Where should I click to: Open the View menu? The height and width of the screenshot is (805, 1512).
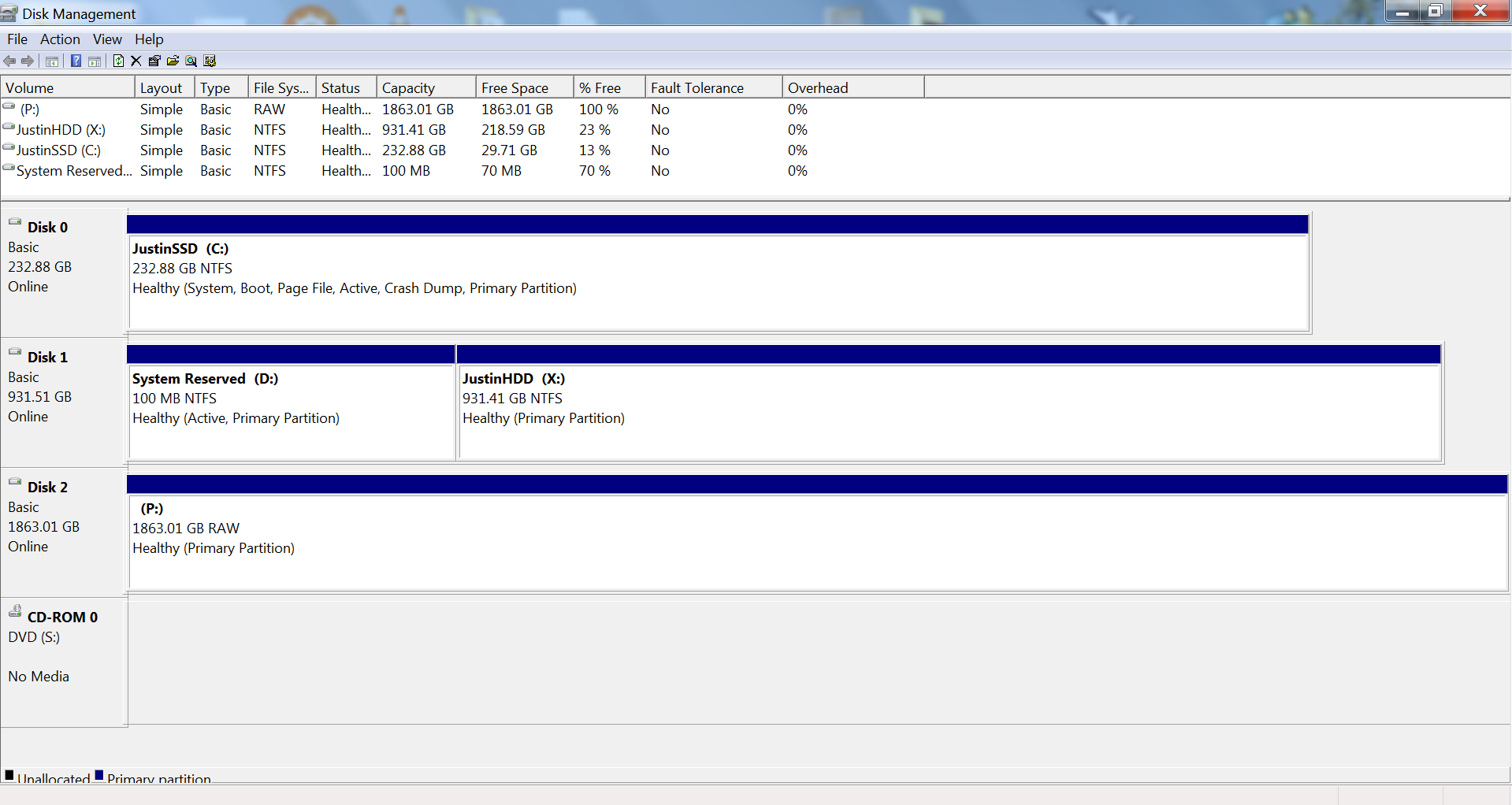click(x=107, y=39)
